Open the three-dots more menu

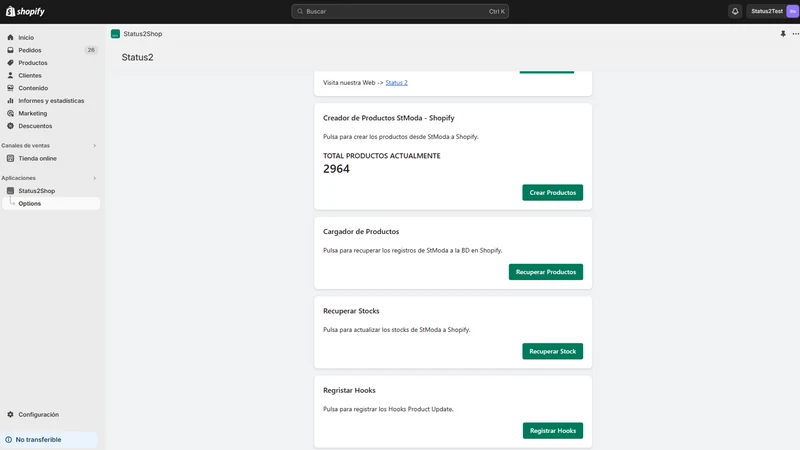tap(795, 34)
